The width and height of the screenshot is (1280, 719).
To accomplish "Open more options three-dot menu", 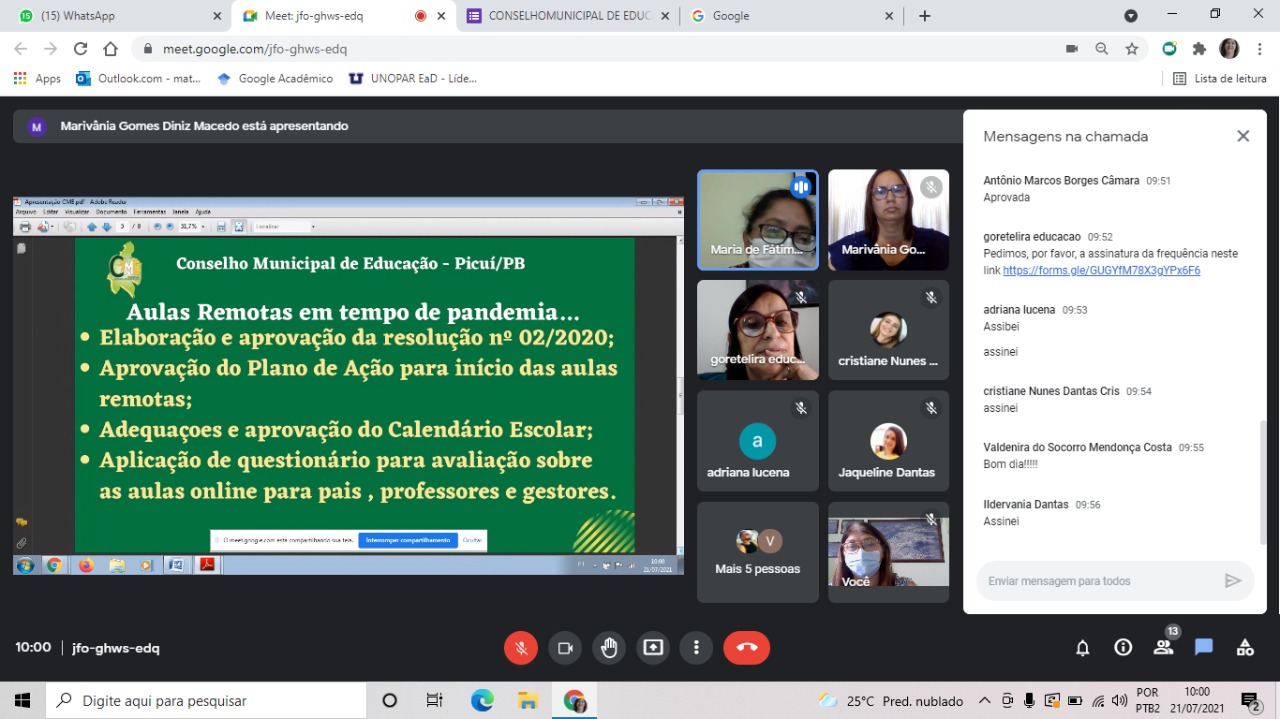I will coord(696,648).
